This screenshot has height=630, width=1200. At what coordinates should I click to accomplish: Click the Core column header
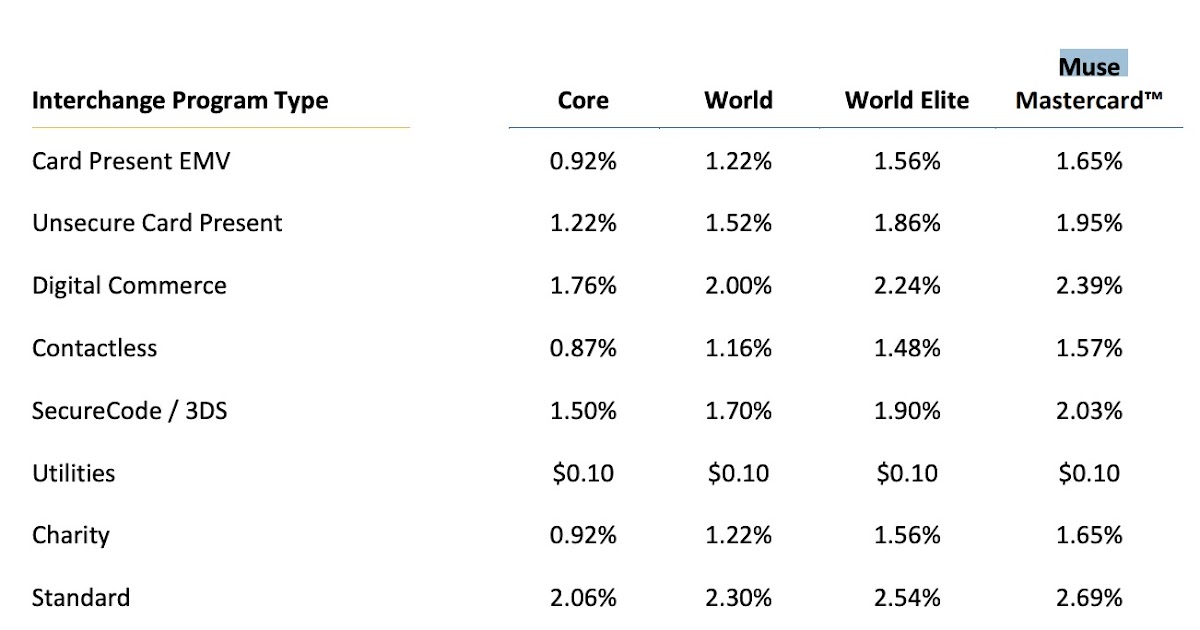coord(583,101)
